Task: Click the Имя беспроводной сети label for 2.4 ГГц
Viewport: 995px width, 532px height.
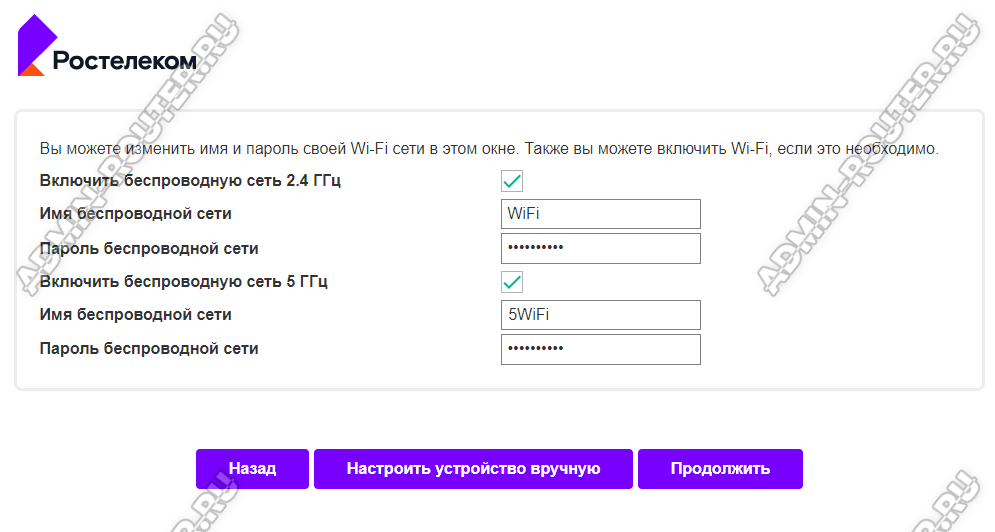Action: pos(135,214)
